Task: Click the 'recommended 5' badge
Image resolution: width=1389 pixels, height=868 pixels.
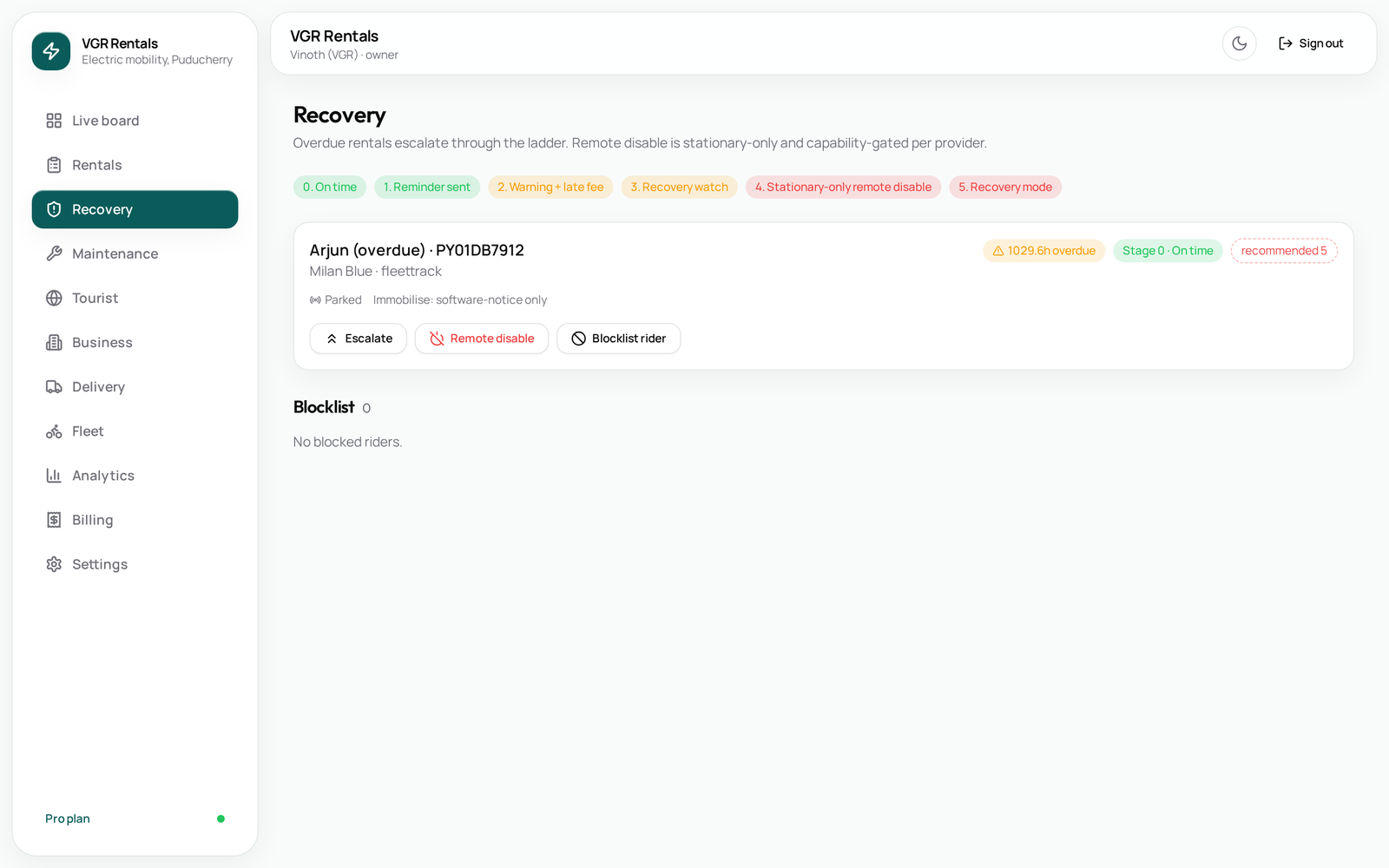Action: [x=1284, y=251]
